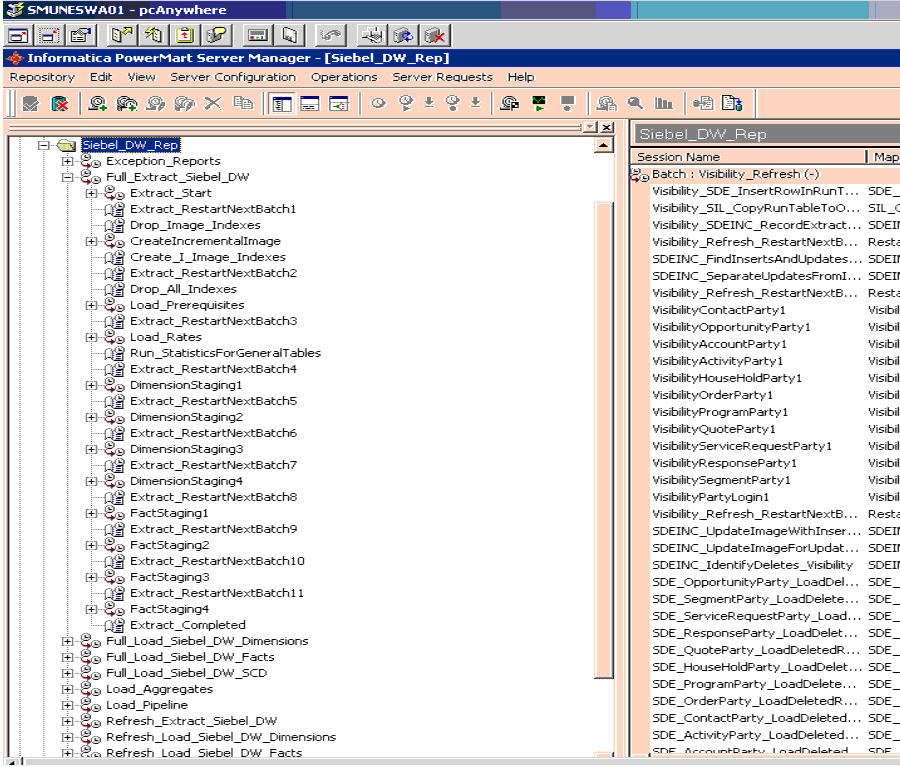Collapse the Siebel_DW_Rep repository node
Image resolution: width=900 pixels, height=767 pixels.
pyautogui.click(x=44, y=145)
